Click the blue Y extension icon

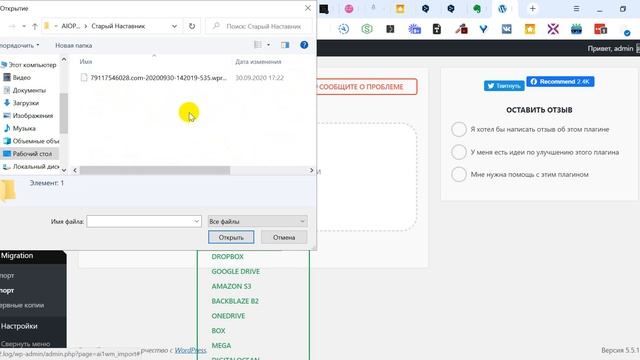[x=483, y=29]
